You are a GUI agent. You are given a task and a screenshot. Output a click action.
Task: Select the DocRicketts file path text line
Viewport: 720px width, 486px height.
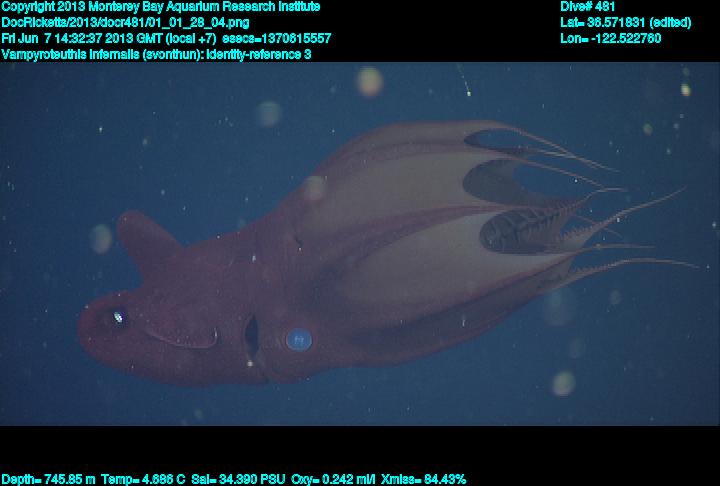(x=125, y=23)
